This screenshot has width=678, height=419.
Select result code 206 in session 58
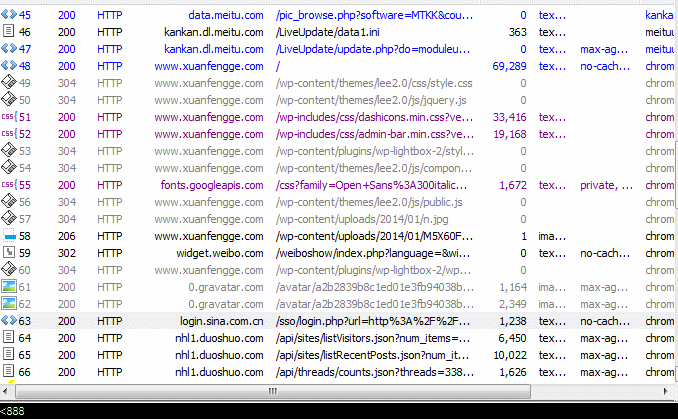[67, 236]
